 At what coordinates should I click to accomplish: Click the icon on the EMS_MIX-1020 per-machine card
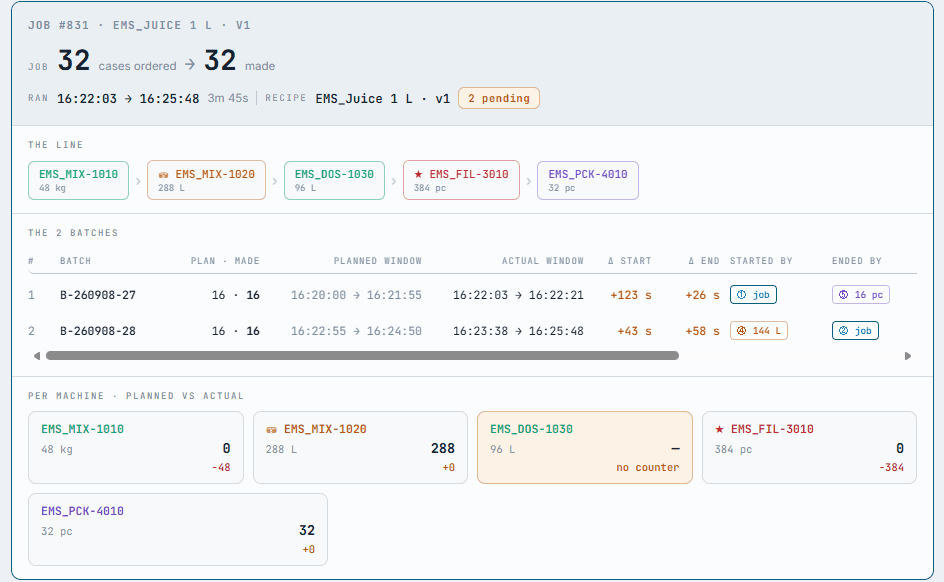click(x=272, y=430)
